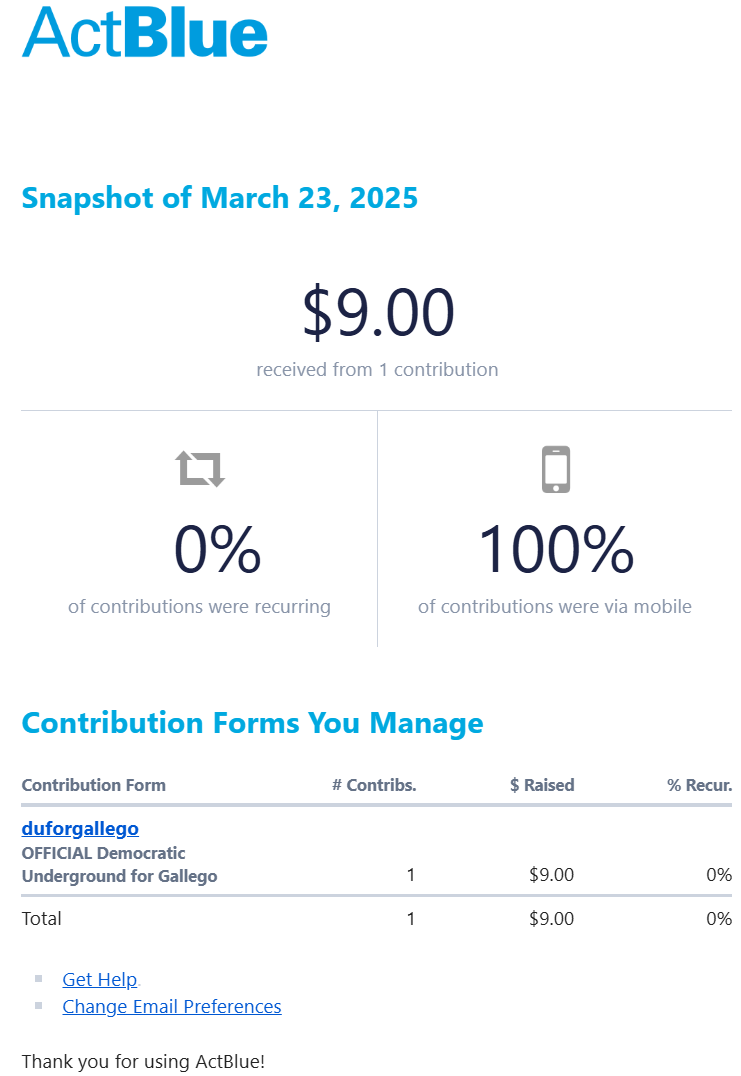Click the mobile phone icon

point(555,469)
